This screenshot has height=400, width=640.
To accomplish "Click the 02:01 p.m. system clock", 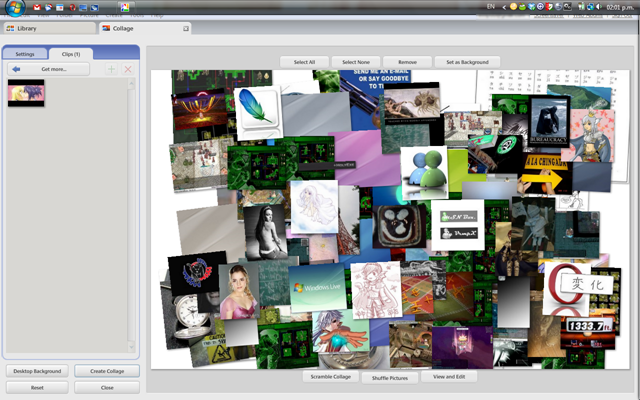I will [620, 7].
